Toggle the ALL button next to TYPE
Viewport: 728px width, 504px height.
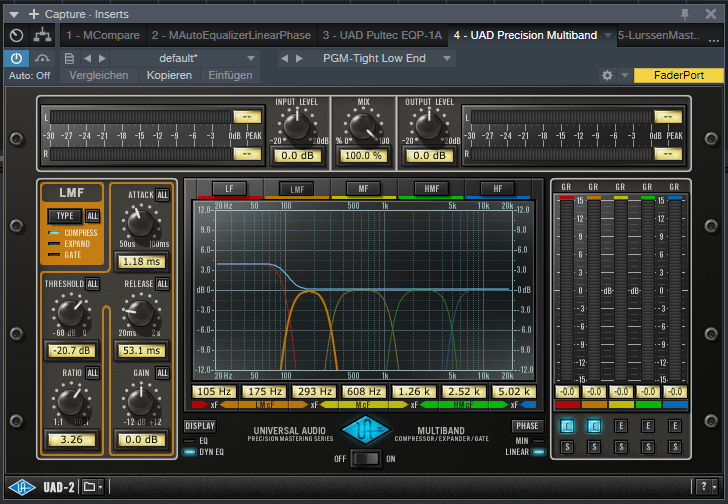point(92,216)
